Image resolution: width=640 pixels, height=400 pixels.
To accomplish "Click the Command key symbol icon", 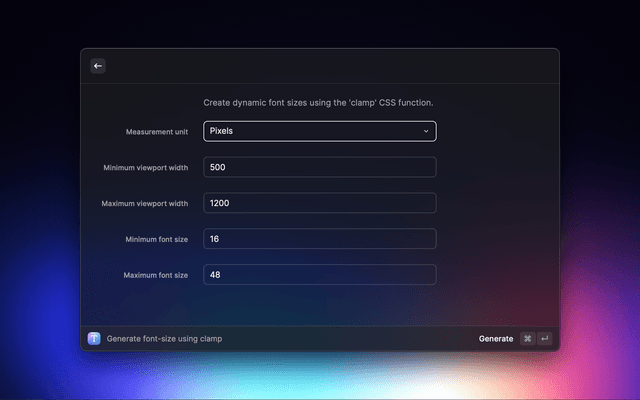I will (527, 339).
